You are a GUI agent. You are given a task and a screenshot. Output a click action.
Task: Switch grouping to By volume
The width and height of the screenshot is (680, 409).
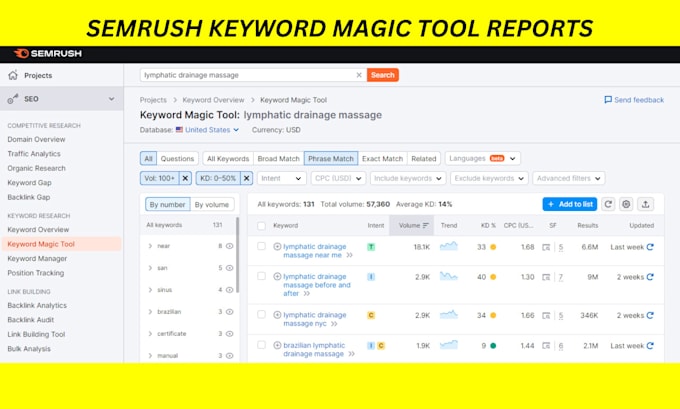tap(212, 204)
